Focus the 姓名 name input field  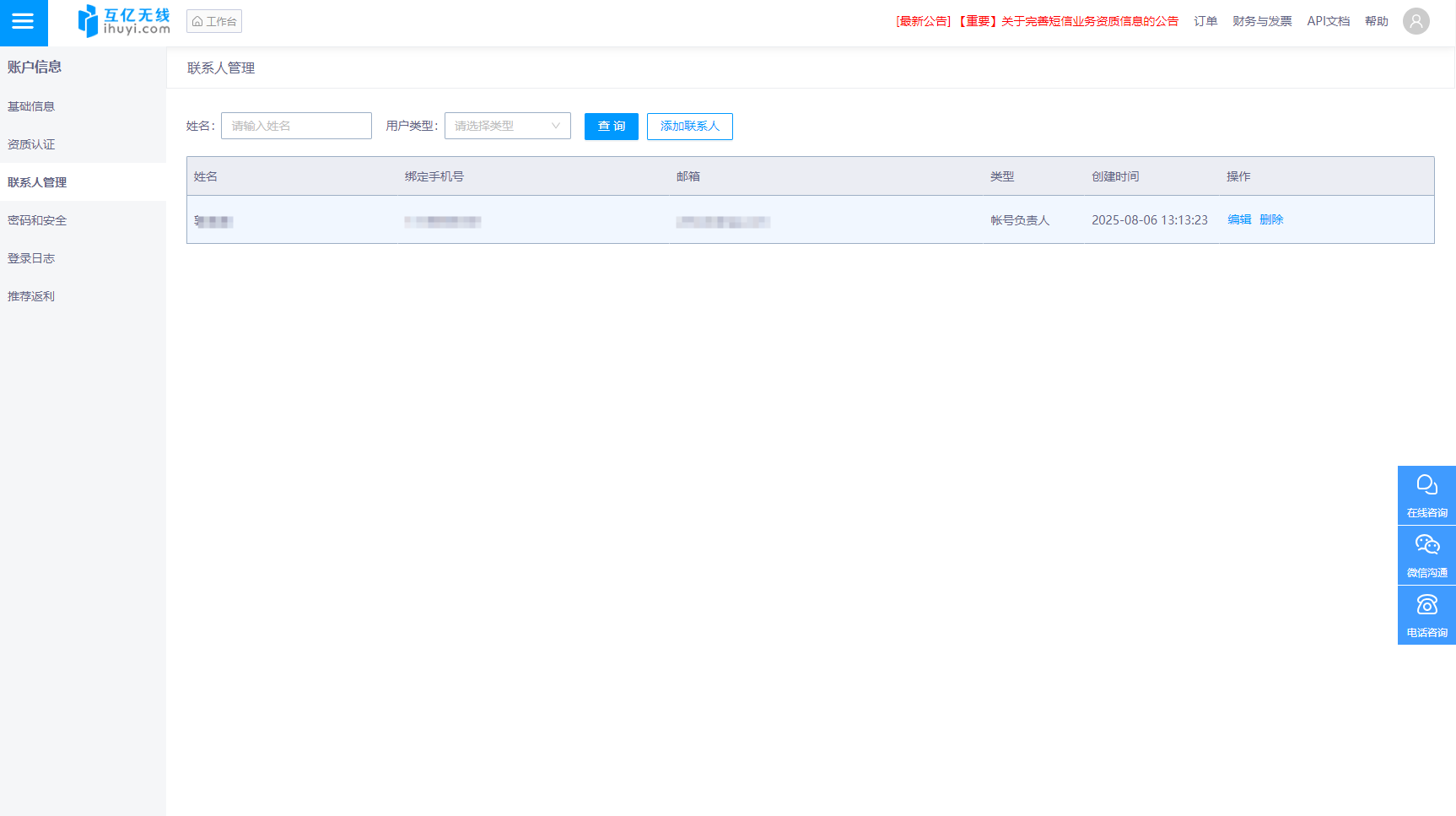(x=296, y=126)
